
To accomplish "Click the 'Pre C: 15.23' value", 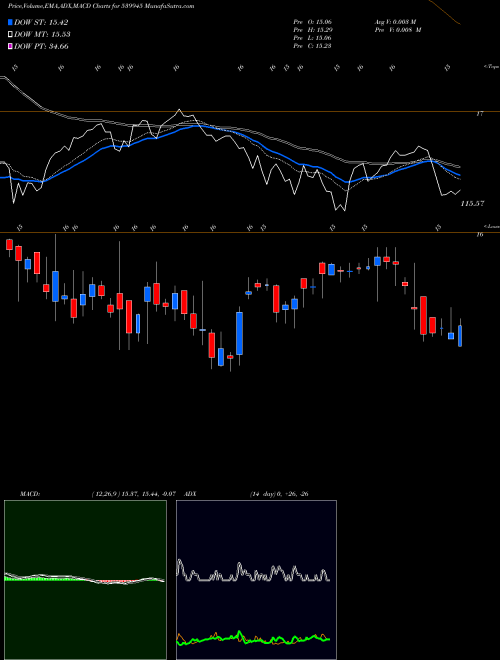I will click(x=312, y=46).
